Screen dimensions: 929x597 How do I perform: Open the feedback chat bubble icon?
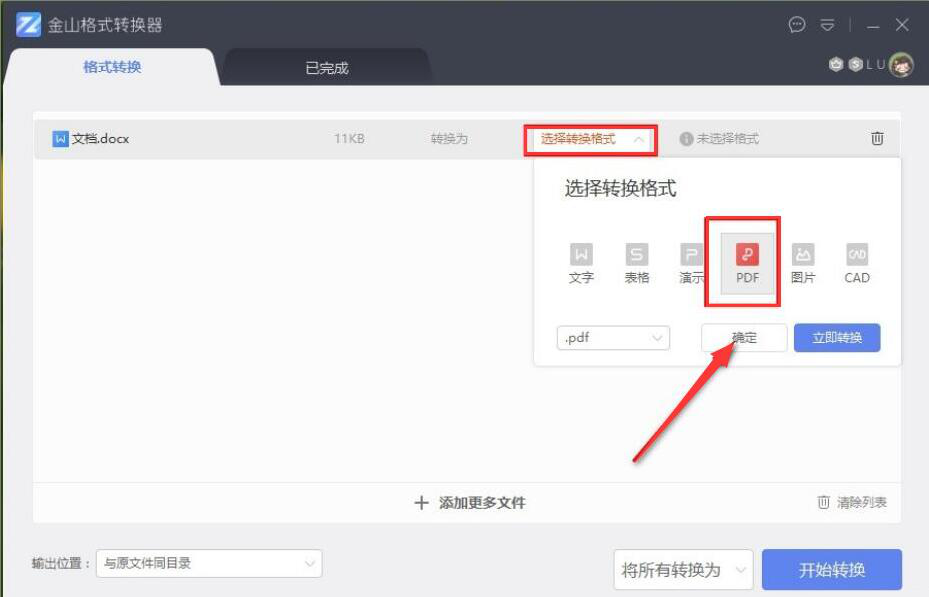pyautogui.click(x=797, y=25)
